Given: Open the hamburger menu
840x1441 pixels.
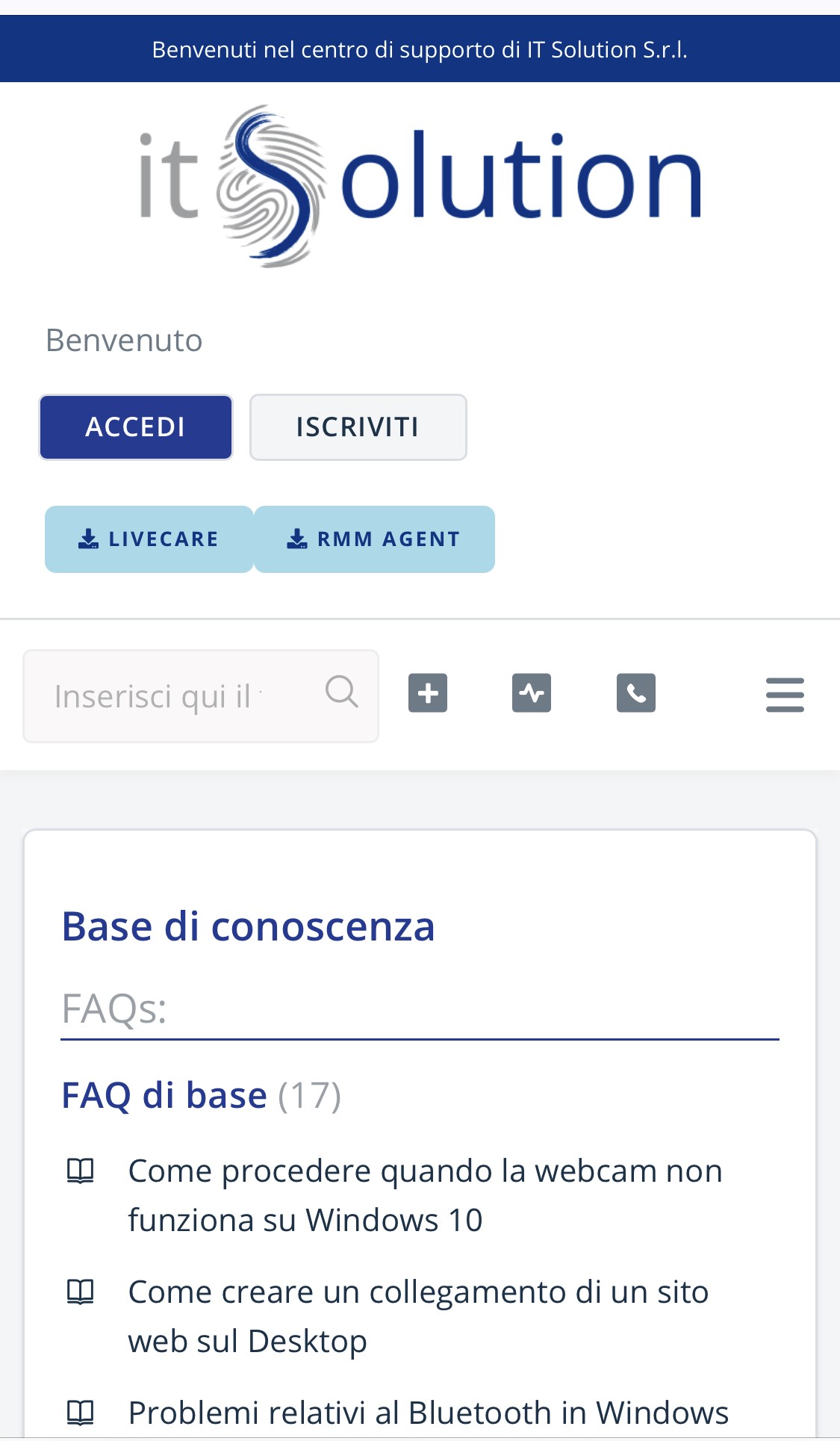Looking at the screenshot, I should pos(785,695).
